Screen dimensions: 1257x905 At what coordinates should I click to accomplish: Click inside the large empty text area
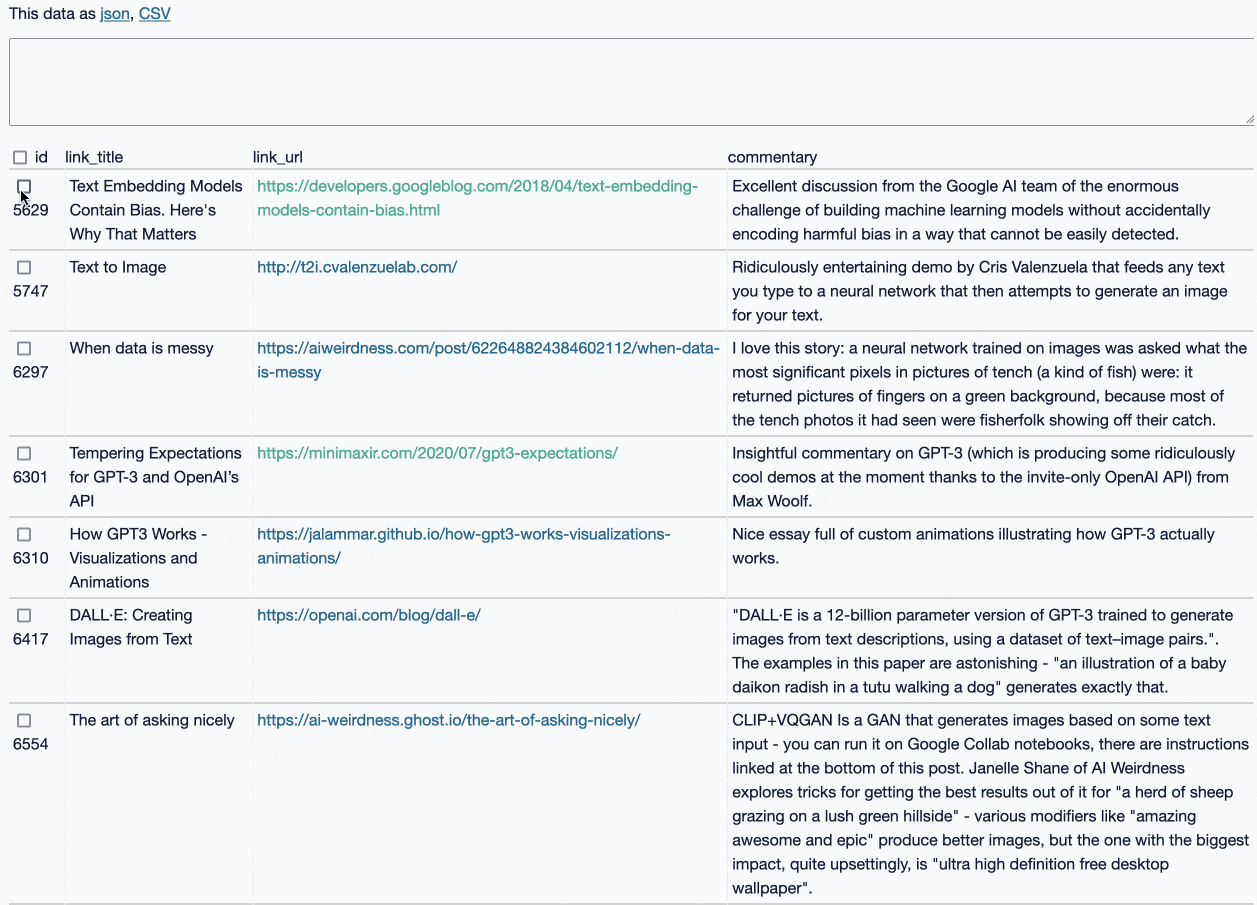pyautogui.click(x=632, y=82)
